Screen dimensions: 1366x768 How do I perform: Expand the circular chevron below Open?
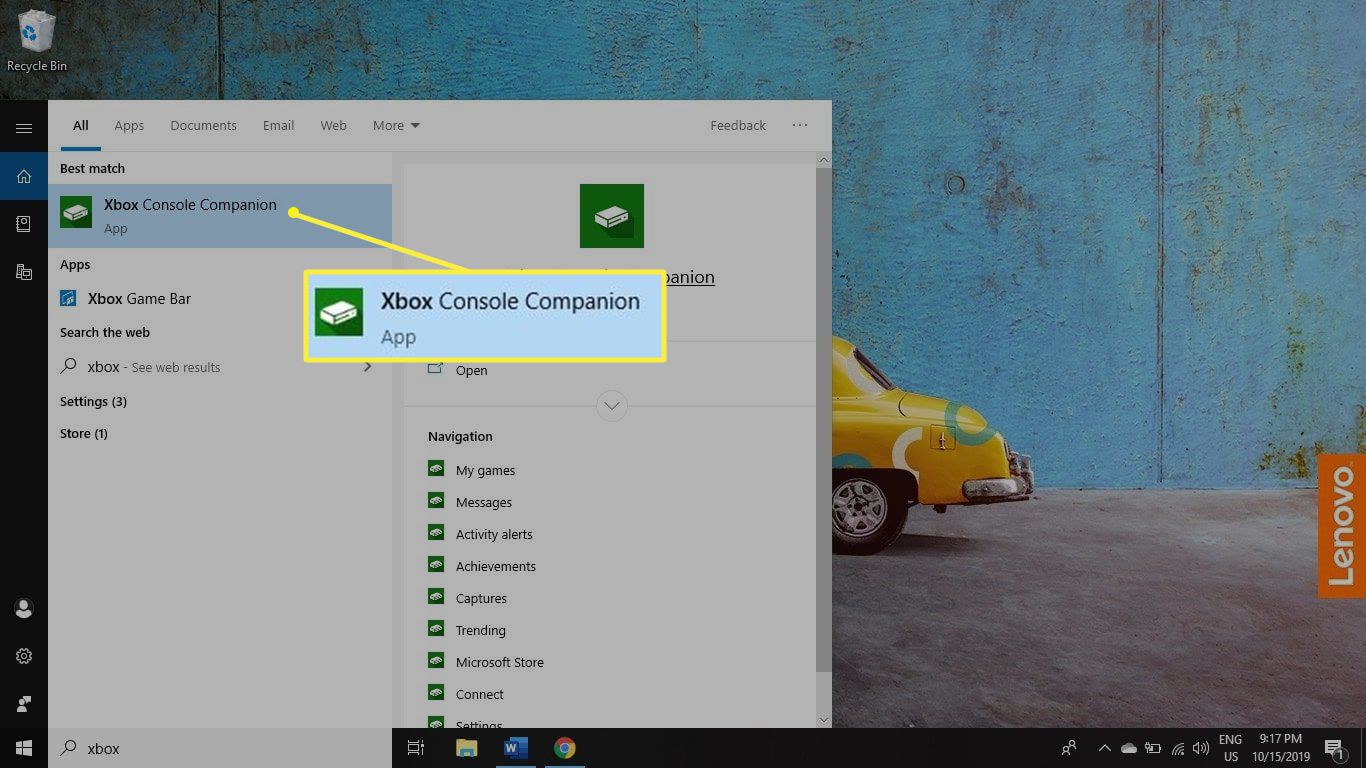[x=612, y=406]
